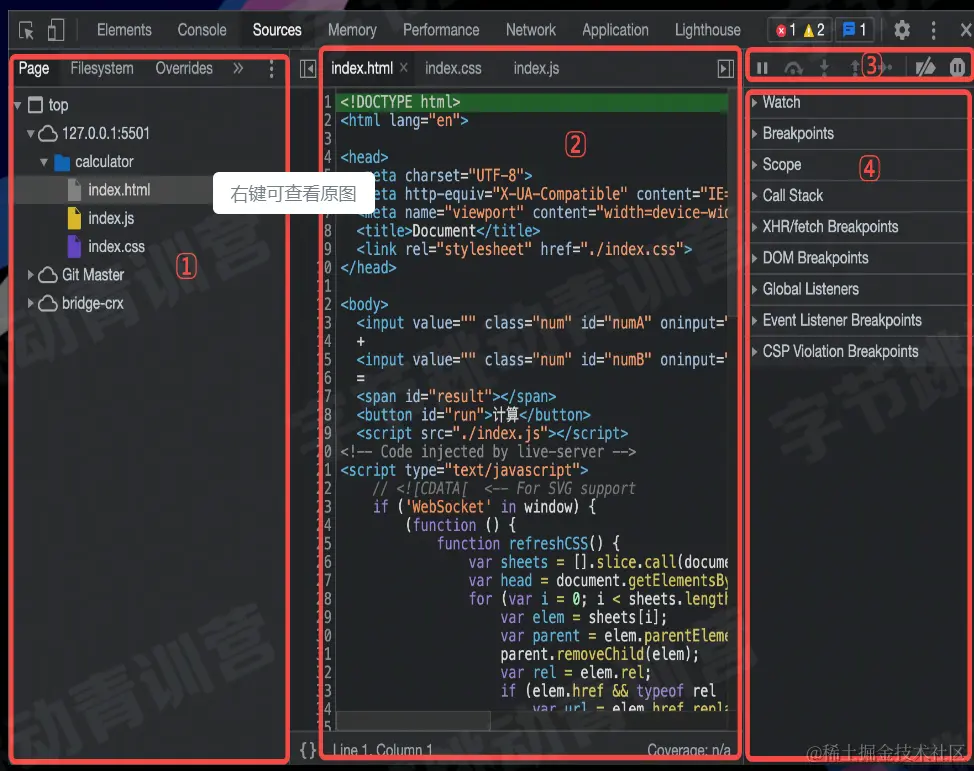The image size is (974, 771).
Task: Open the Application tab
Action: tap(615, 30)
